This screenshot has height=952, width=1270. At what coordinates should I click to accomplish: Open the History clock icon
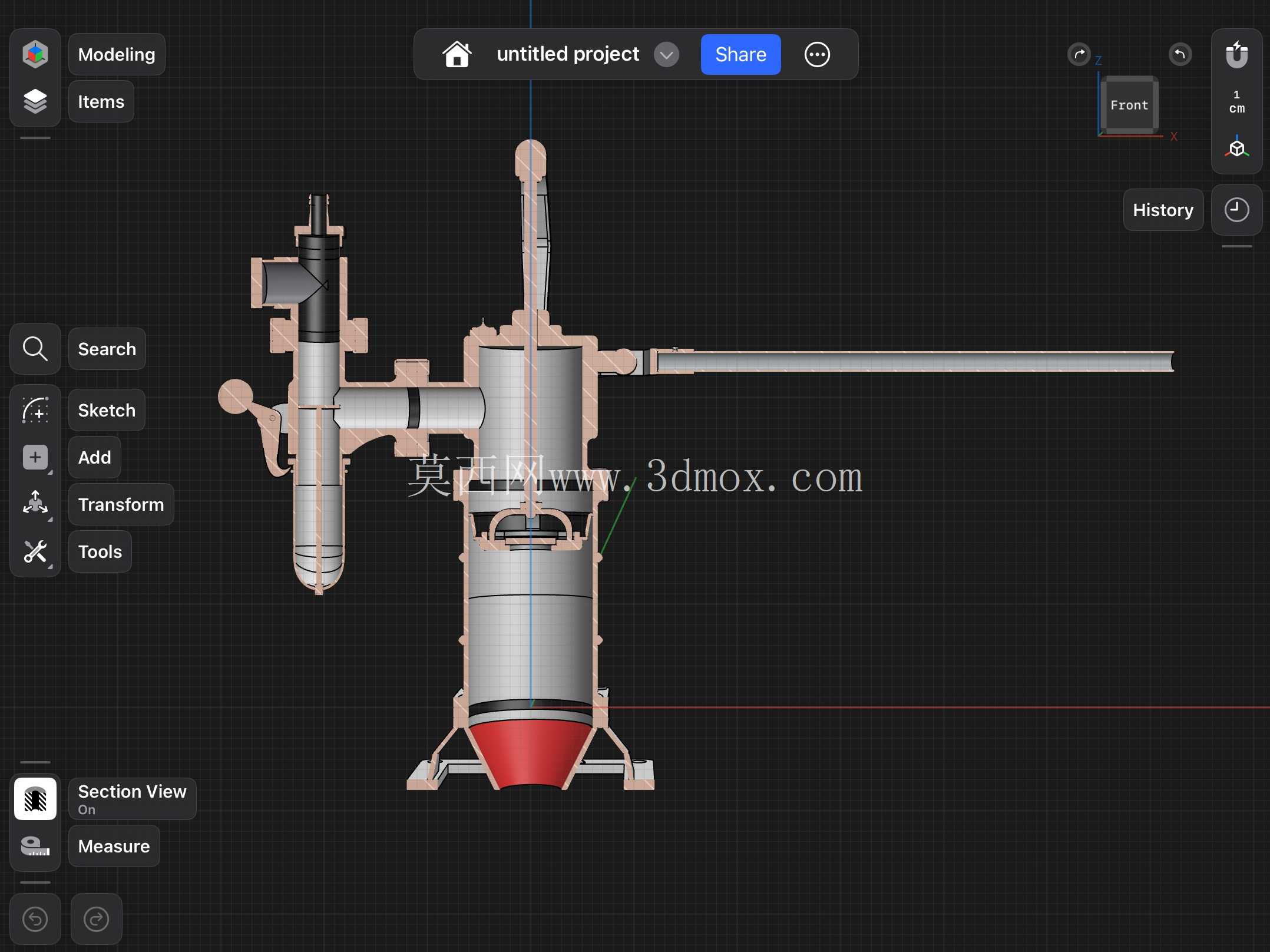coord(1236,210)
